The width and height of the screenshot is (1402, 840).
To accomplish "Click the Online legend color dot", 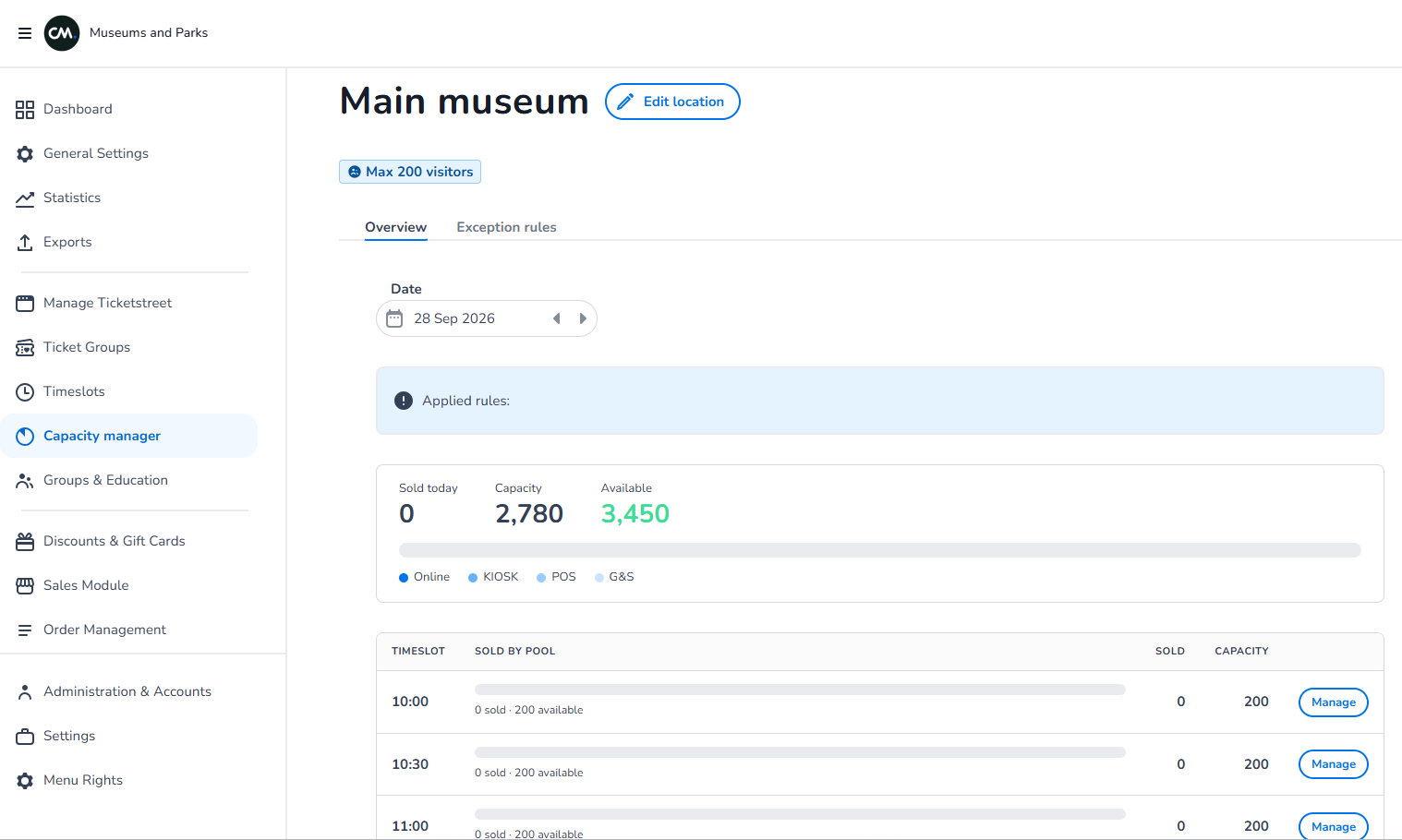I will [404, 578].
